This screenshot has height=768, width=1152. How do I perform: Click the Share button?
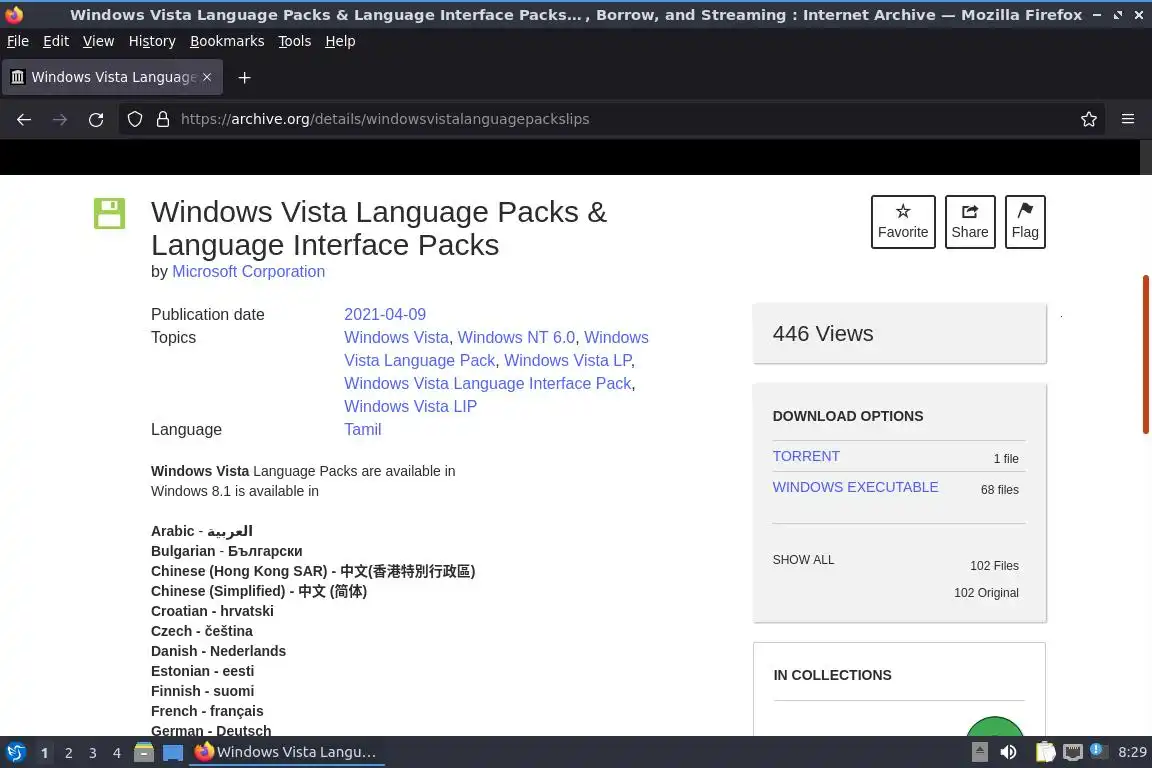point(970,222)
